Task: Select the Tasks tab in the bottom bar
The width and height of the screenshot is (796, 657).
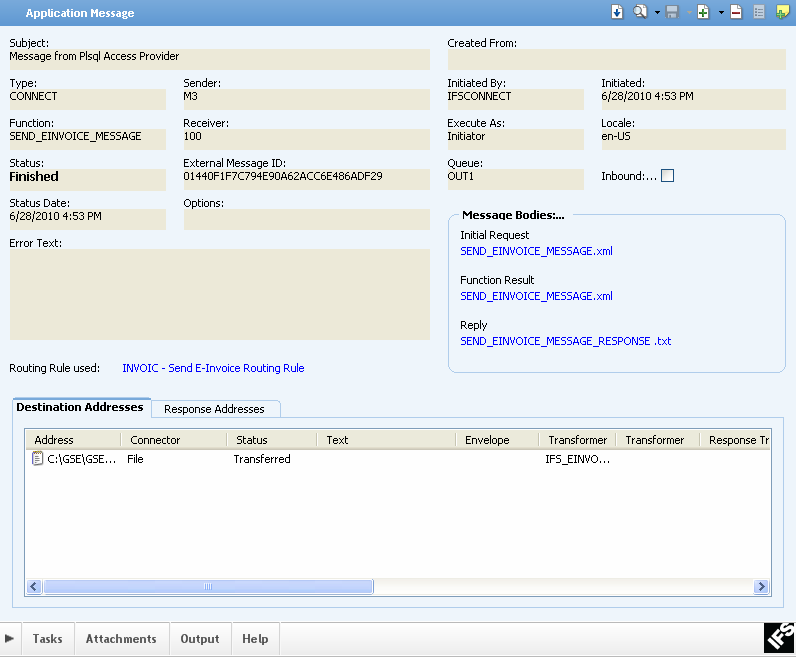Action: (47, 639)
